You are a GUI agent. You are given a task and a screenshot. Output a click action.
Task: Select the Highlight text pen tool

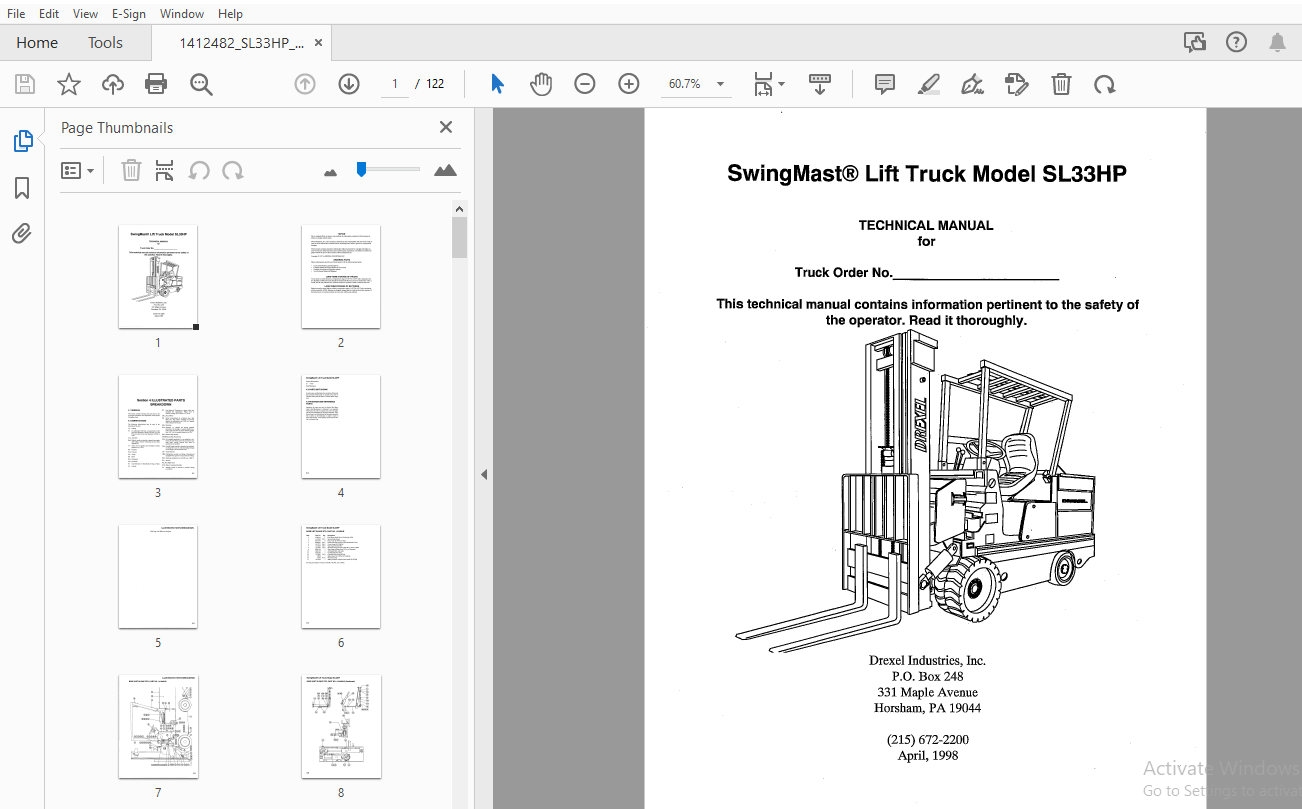click(x=929, y=84)
